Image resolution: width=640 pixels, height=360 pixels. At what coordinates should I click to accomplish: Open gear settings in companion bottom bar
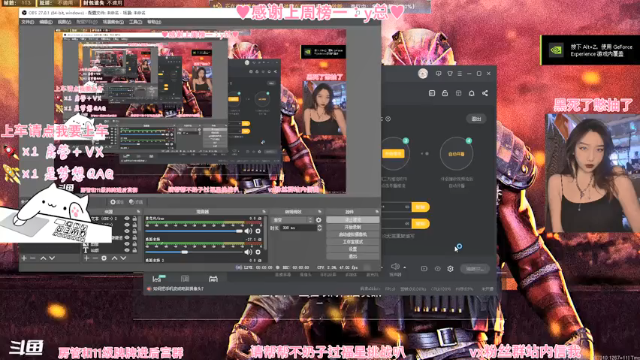point(450,269)
